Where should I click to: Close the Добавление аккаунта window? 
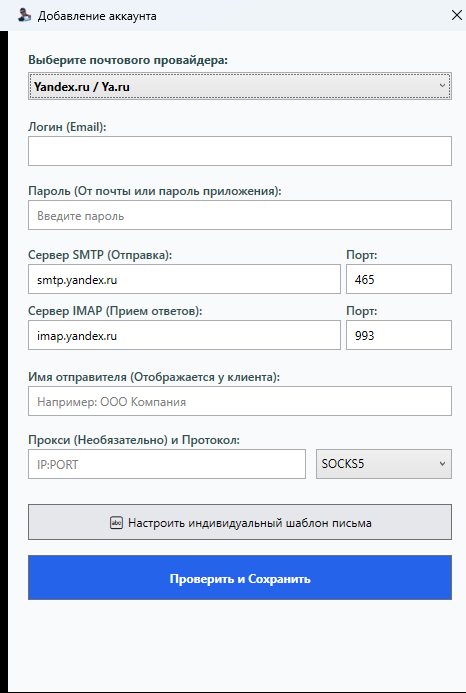point(456,15)
